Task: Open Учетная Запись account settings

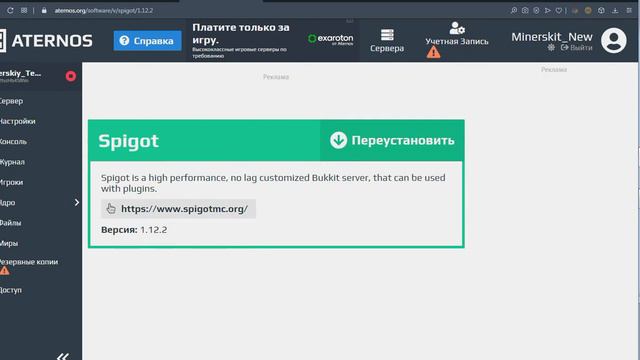Action: pos(457,34)
